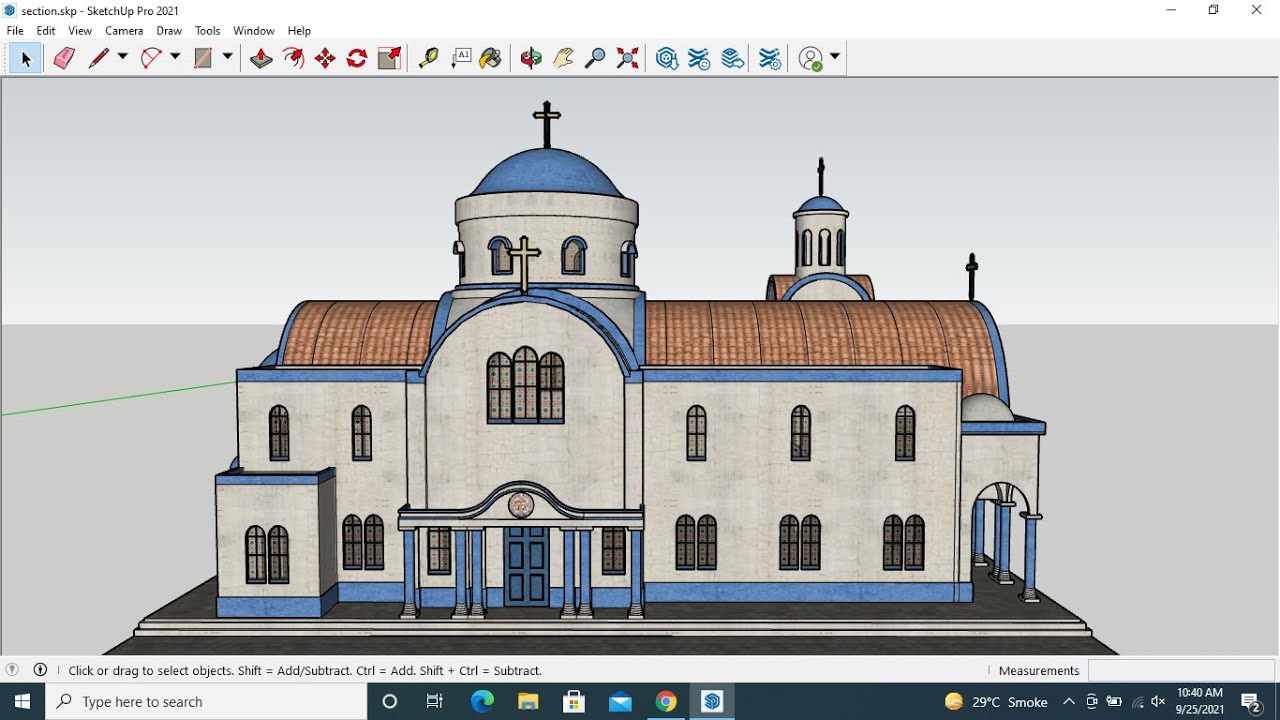Screen dimensions: 1280x720
Task: Open the Camera menu
Action: (124, 31)
